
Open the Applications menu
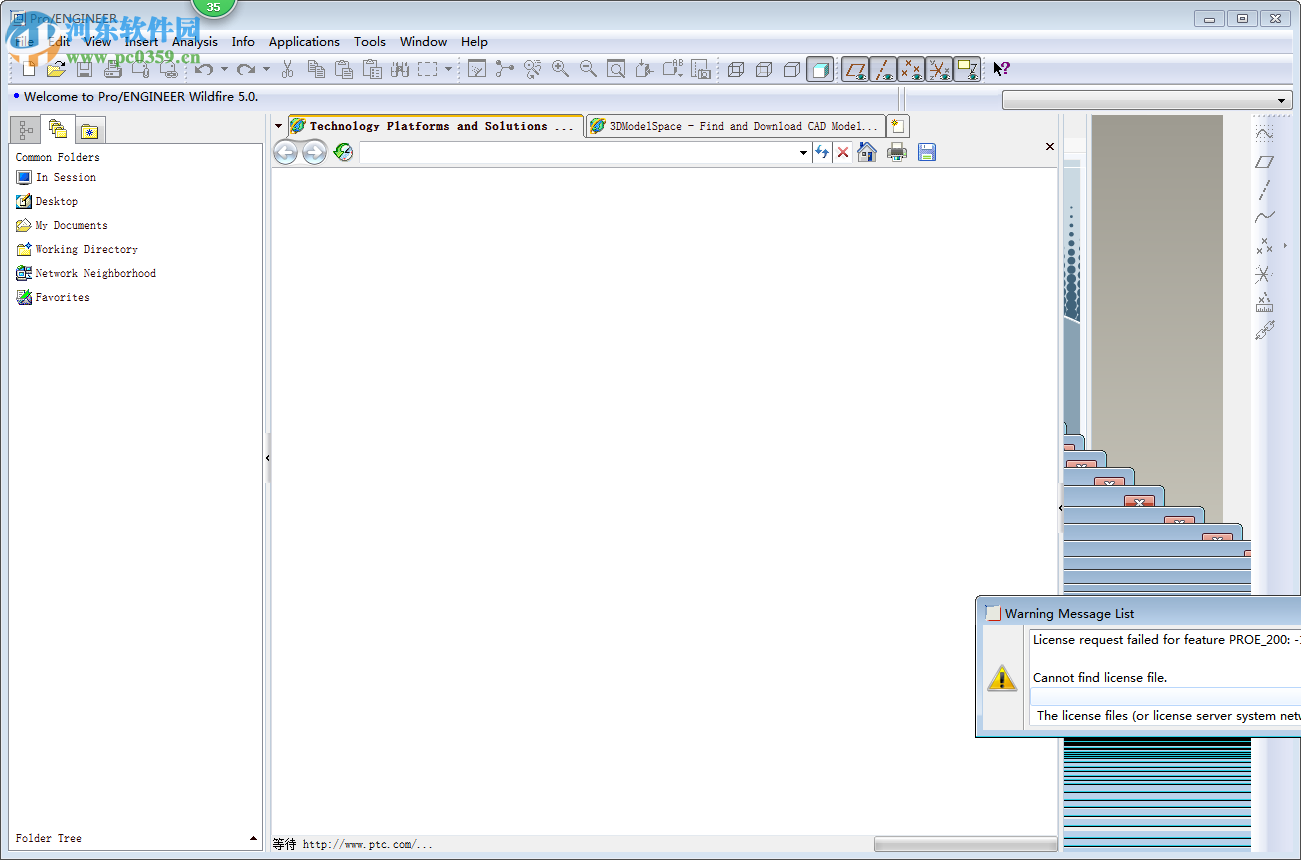tap(304, 41)
